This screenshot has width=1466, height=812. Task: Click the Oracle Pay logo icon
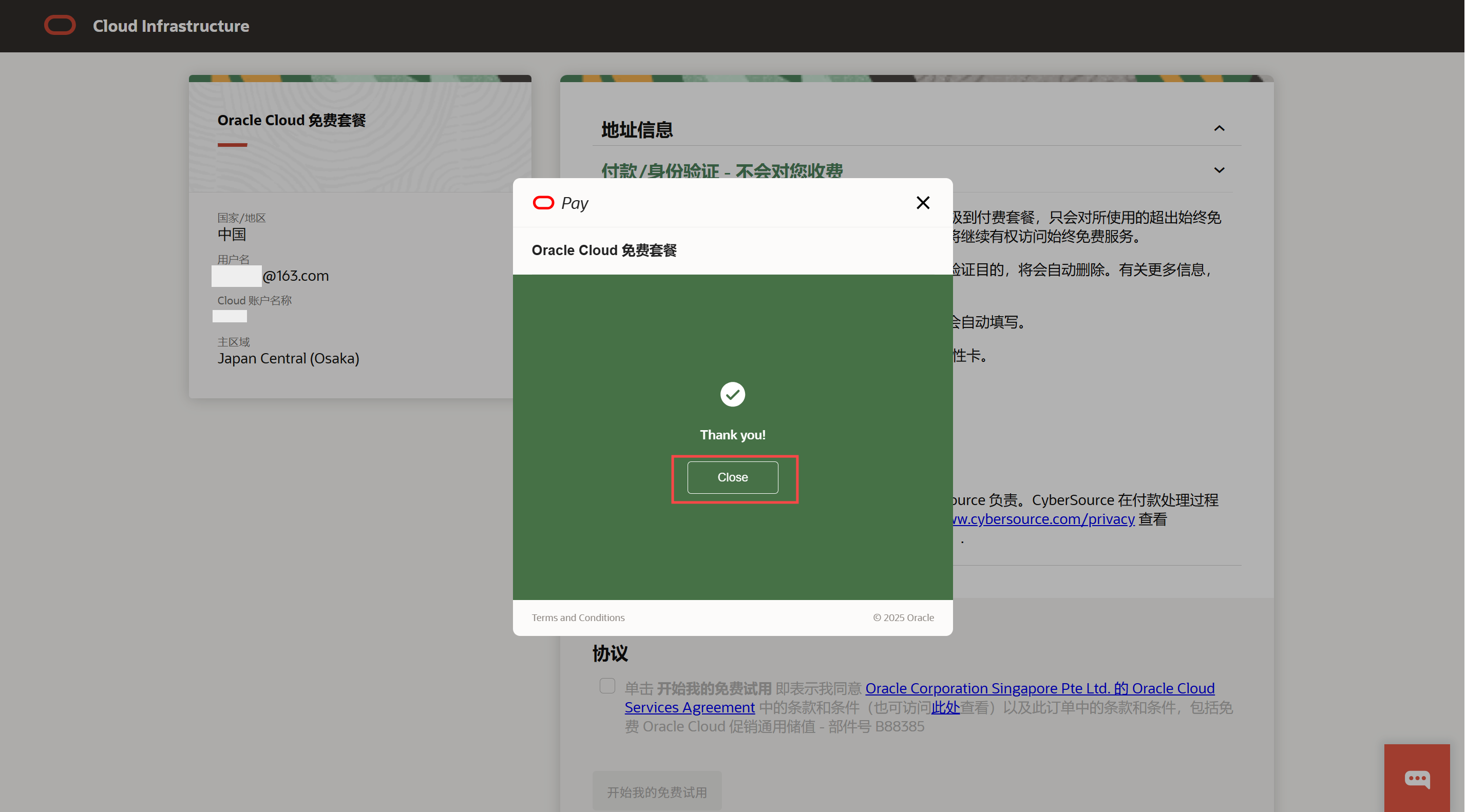click(x=543, y=203)
